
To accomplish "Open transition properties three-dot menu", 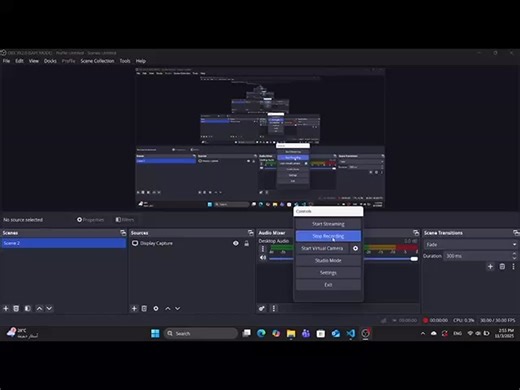I will pos(513,266).
